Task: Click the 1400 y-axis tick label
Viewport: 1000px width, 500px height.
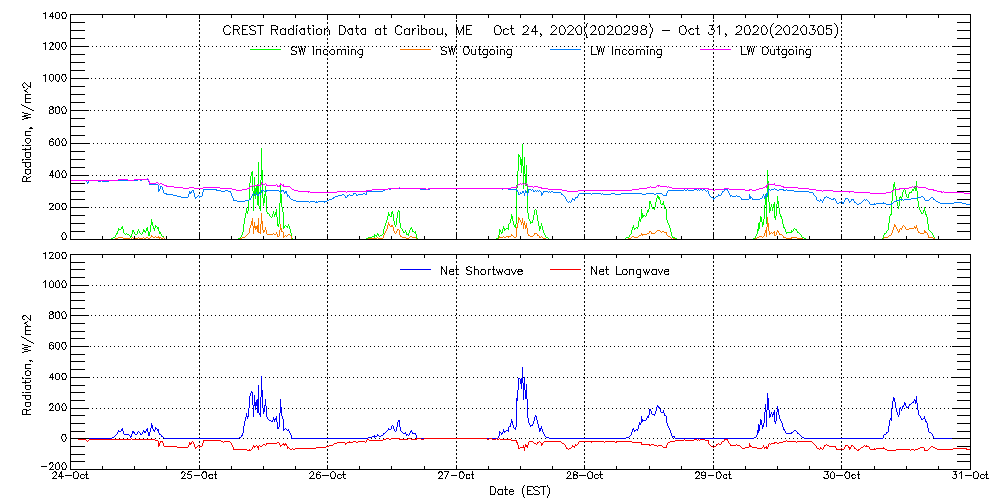Action: [x=55, y=18]
